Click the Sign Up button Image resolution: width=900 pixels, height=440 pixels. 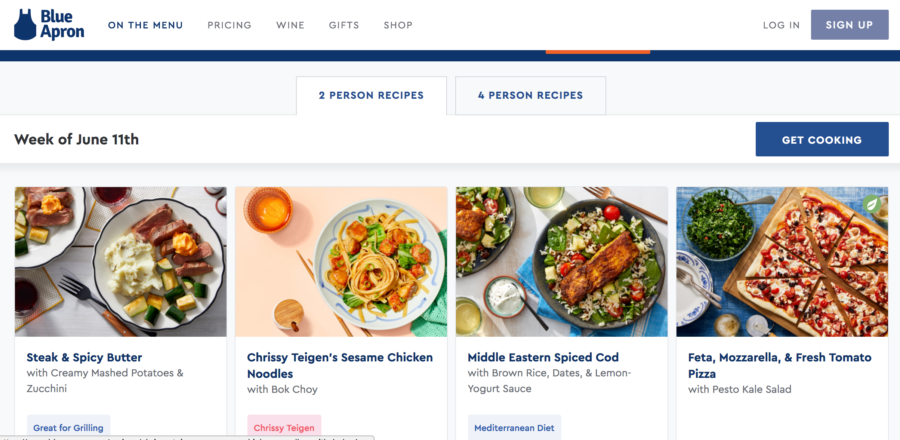pyautogui.click(x=849, y=25)
